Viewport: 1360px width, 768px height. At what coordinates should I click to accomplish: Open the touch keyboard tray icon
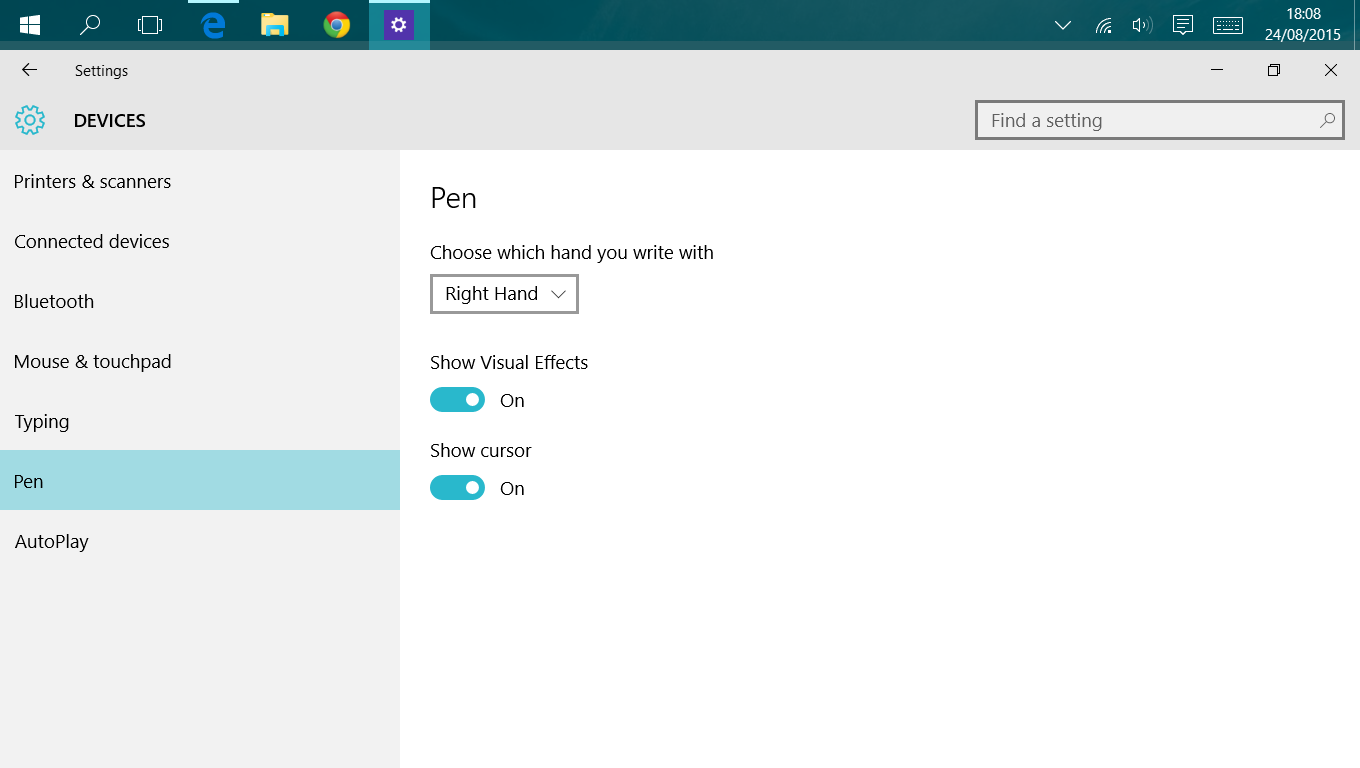(x=1228, y=25)
